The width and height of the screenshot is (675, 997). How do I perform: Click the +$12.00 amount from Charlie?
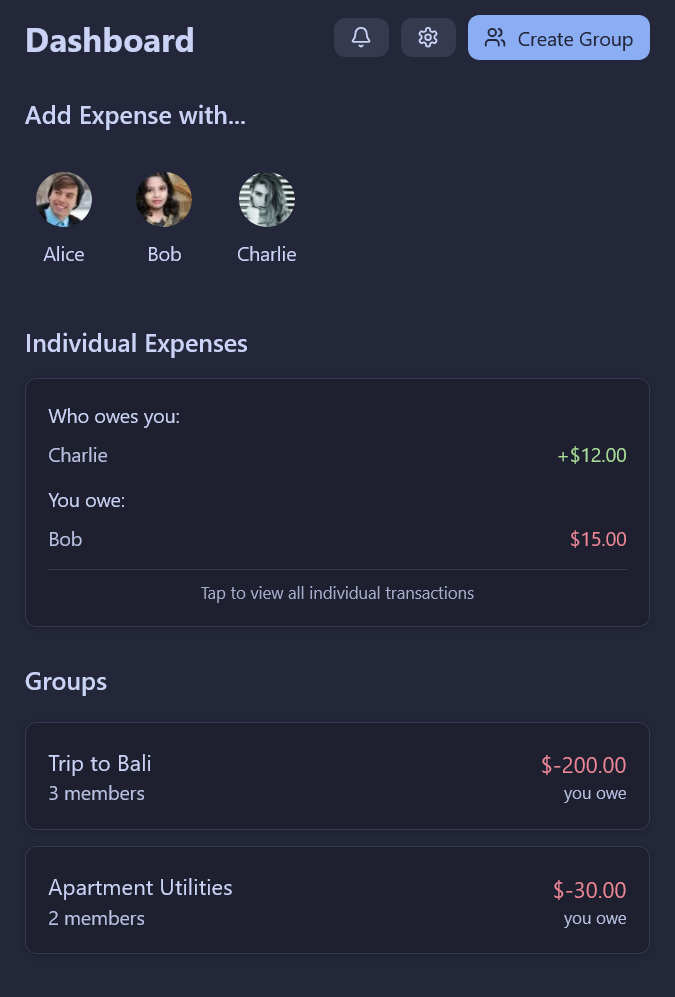point(592,455)
